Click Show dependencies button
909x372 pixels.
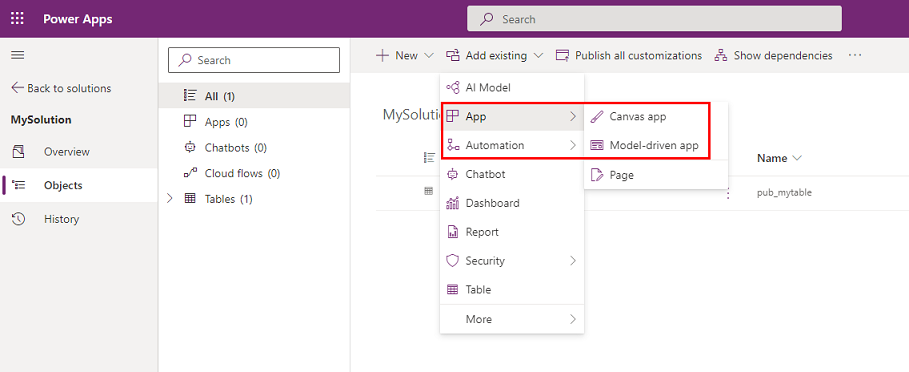pos(773,56)
